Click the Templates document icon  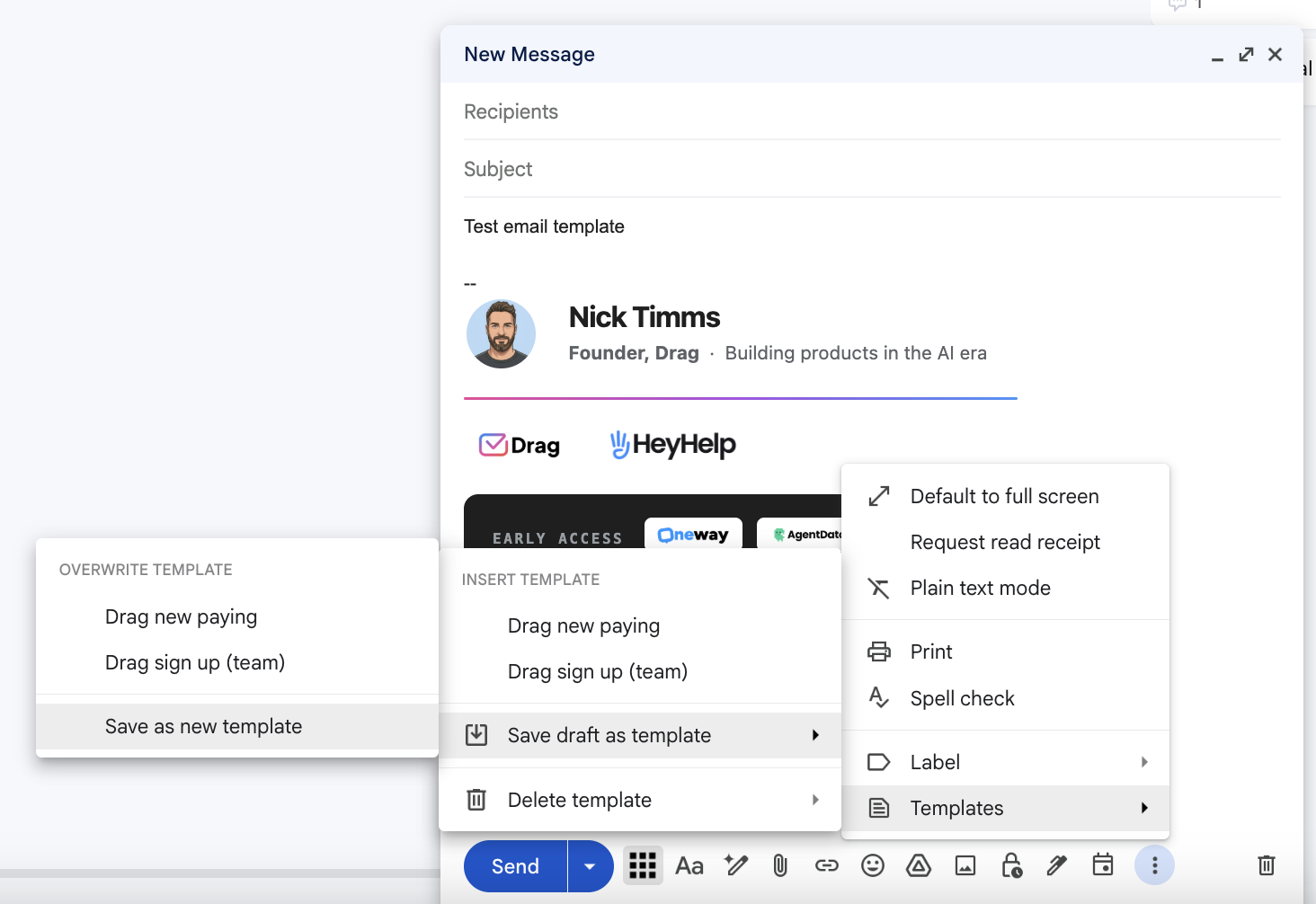[x=879, y=808]
